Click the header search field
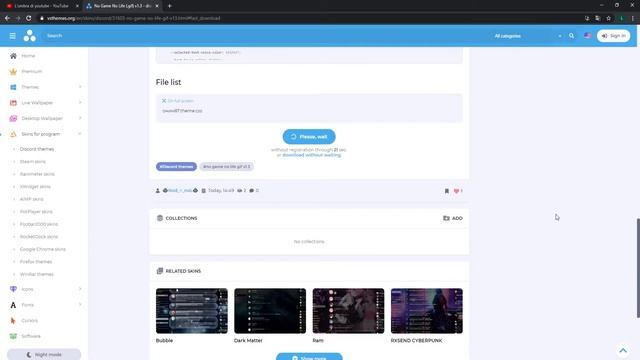 (261, 36)
